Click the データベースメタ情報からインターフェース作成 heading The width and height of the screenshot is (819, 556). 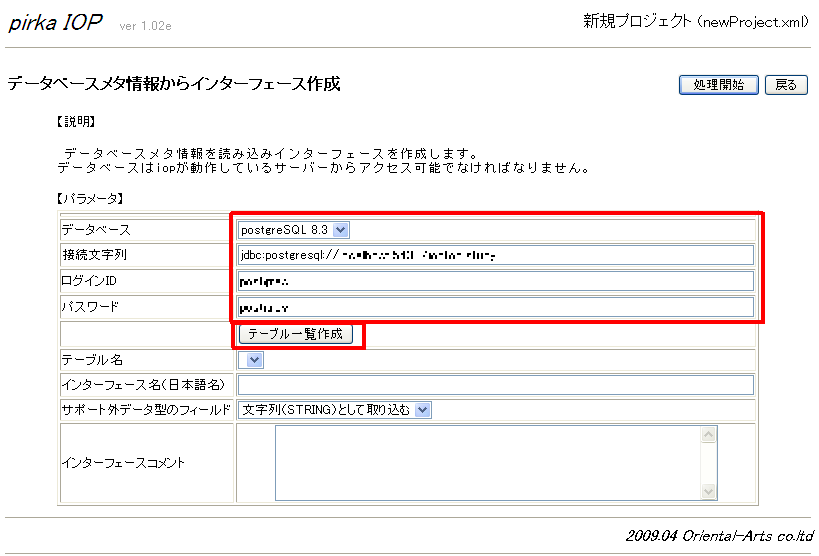(x=174, y=84)
